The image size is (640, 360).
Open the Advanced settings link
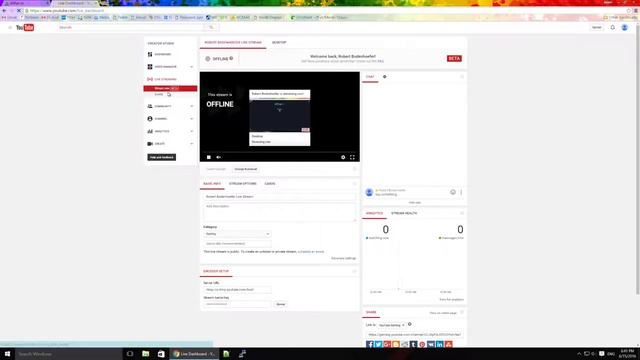click(x=343, y=258)
